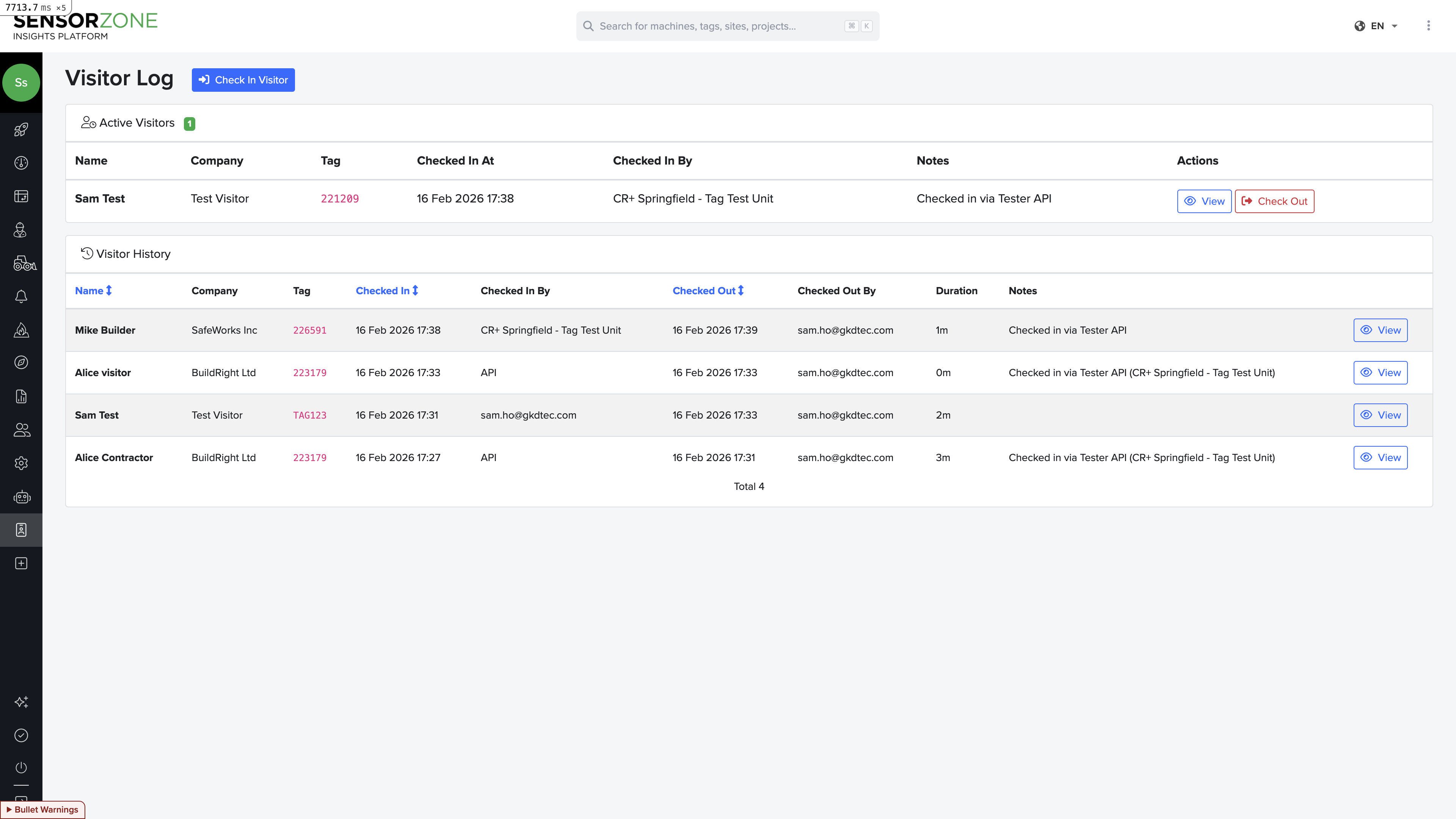Open the three-dot options menu
1456x819 pixels.
1428,26
